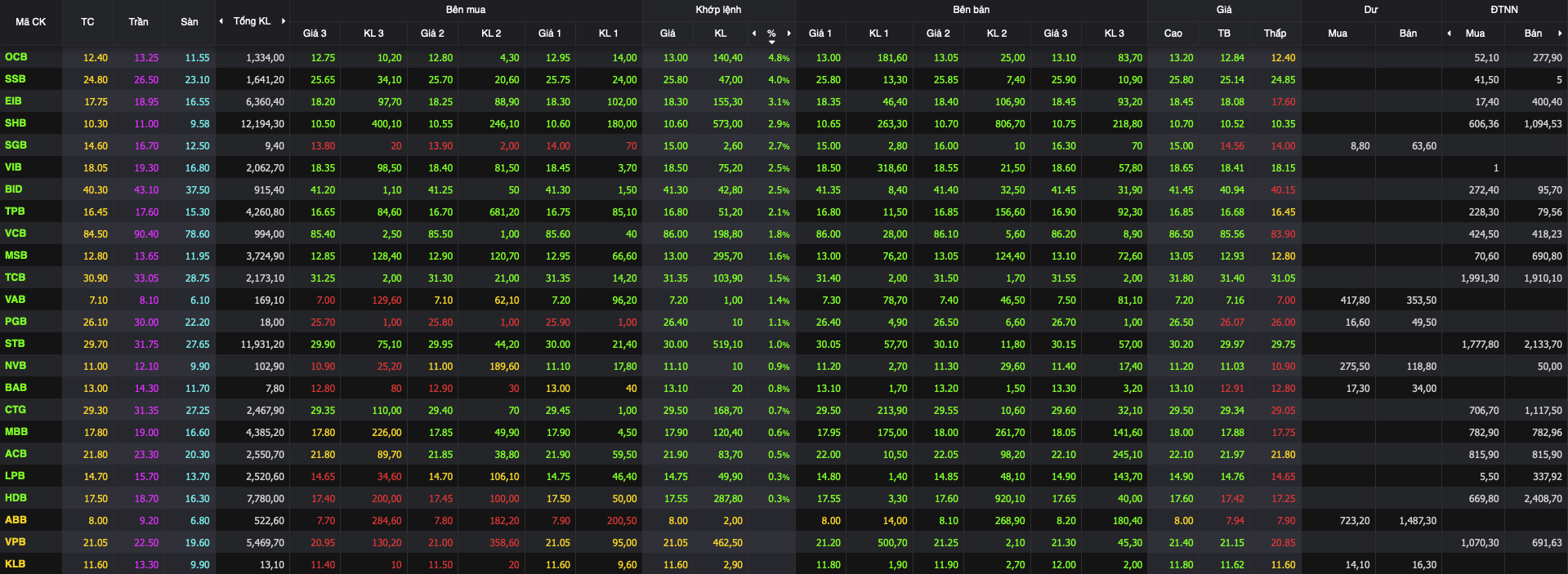Click EIB's floor price 16.55
This screenshot has width=1568, height=574.
click(197, 102)
